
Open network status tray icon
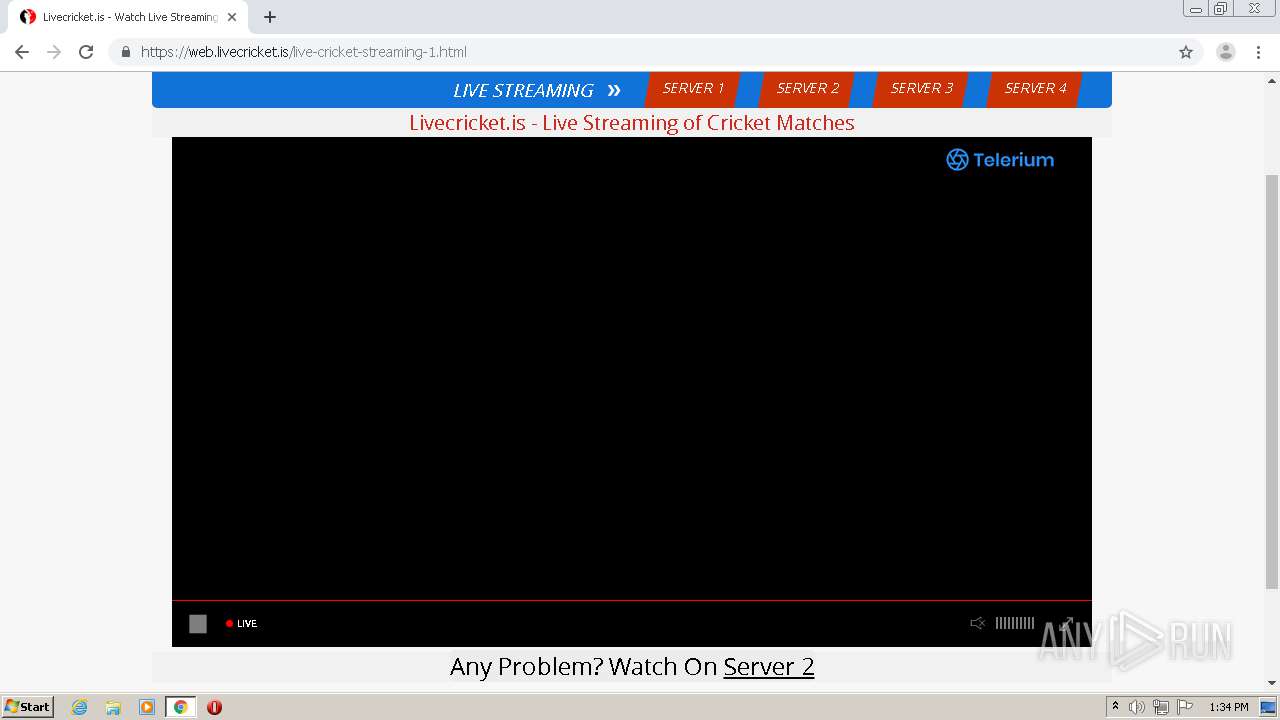1161,707
